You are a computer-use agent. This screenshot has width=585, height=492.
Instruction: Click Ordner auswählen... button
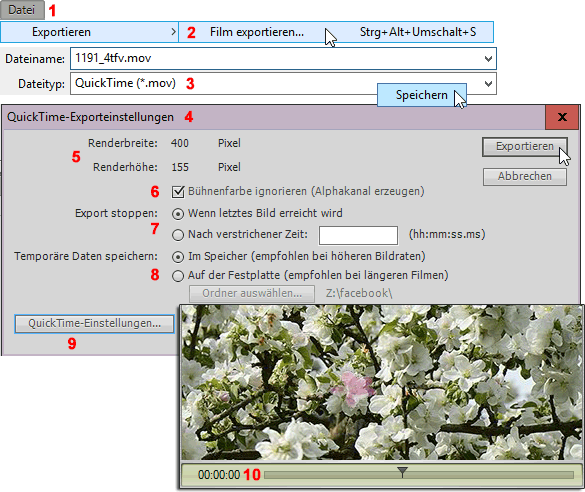[252, 294]
